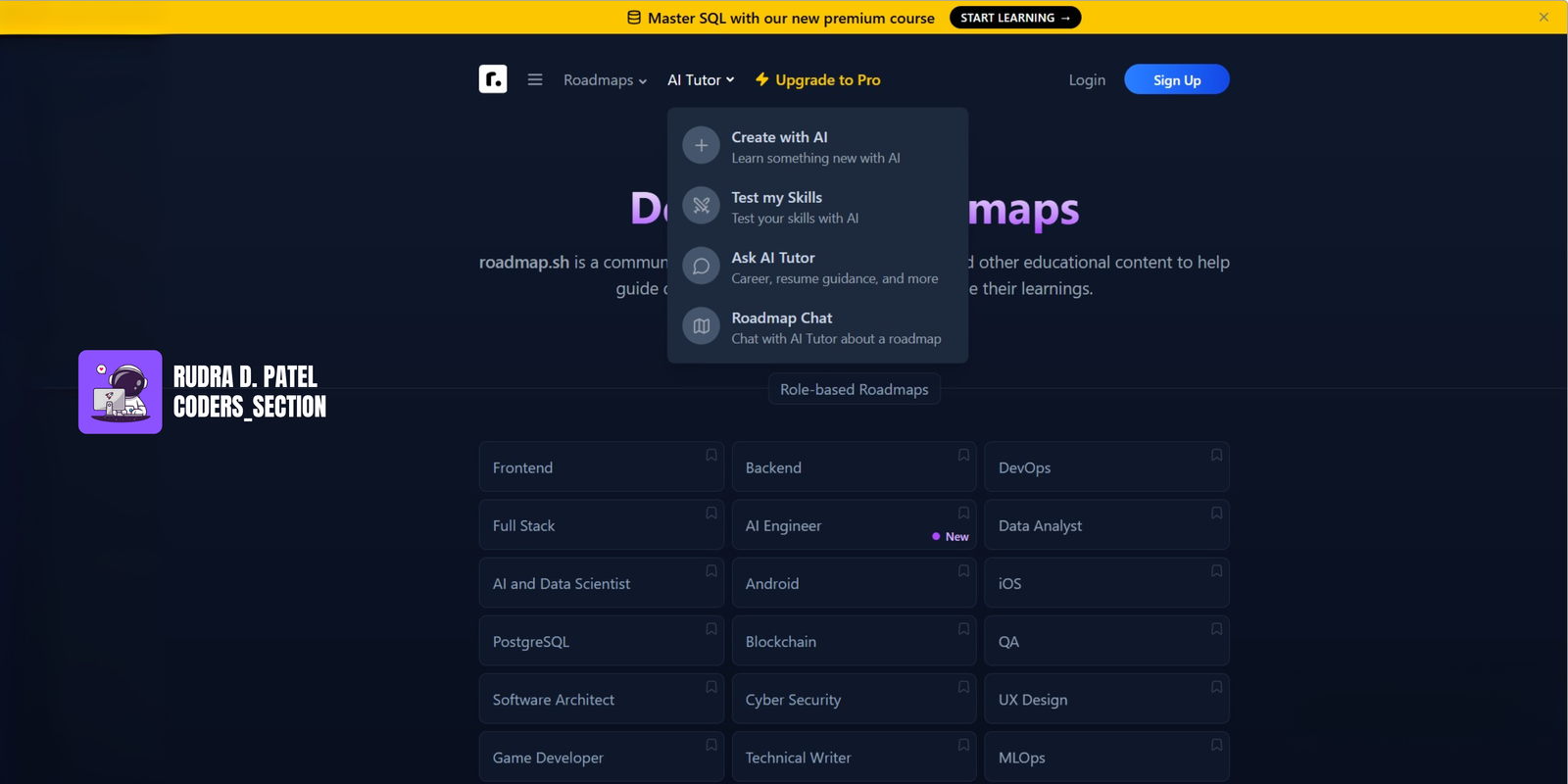
Task: Click the plus icon beside Create with AI
Action: (701, 146)
